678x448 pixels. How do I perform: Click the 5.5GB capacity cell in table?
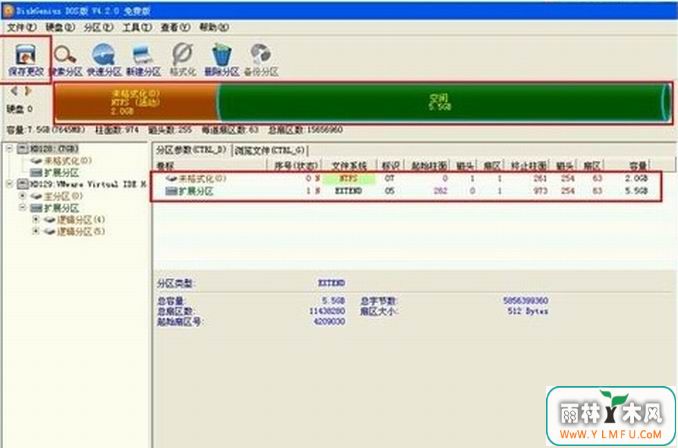636,191
